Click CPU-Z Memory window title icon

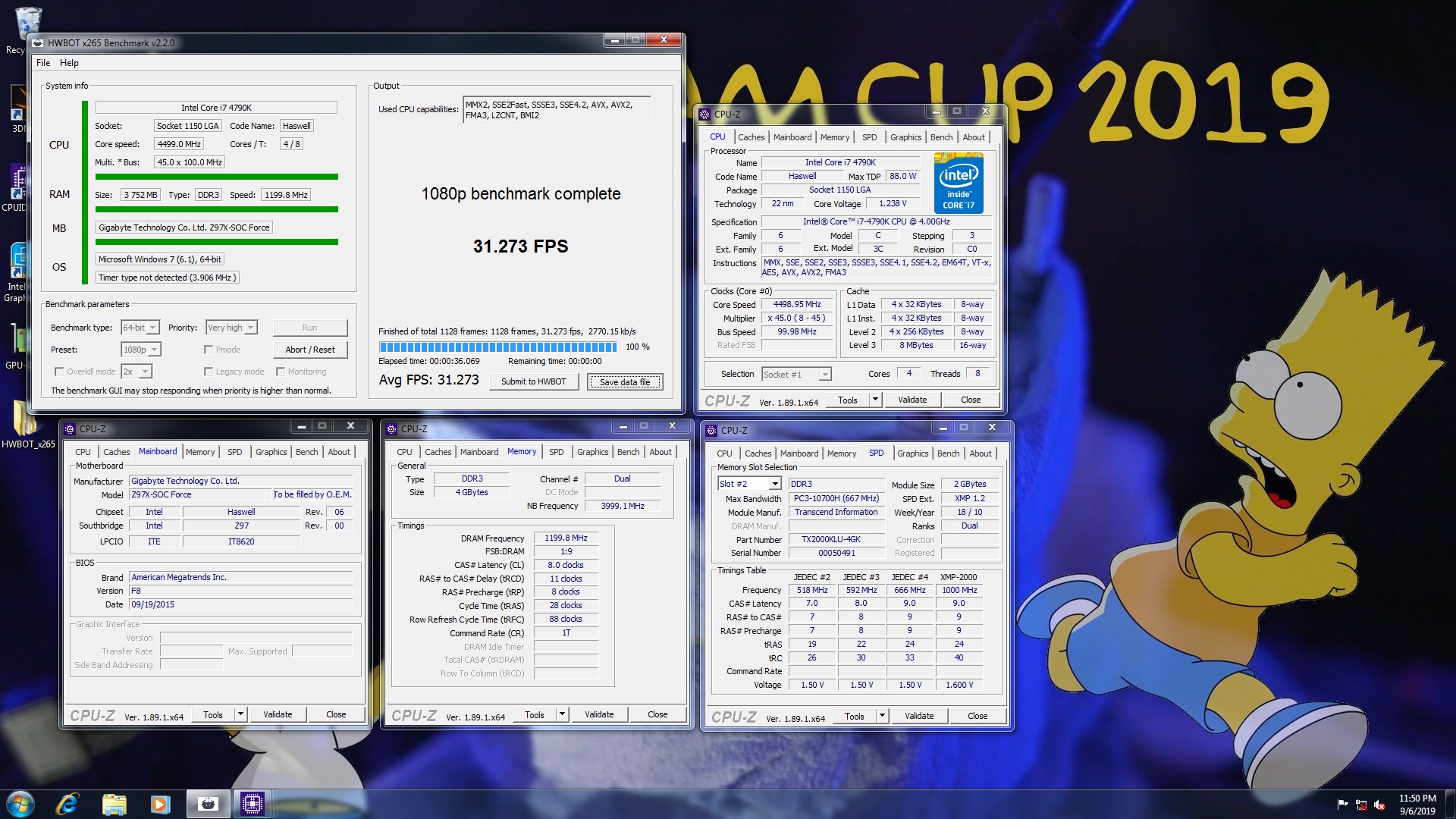(391, 428)
